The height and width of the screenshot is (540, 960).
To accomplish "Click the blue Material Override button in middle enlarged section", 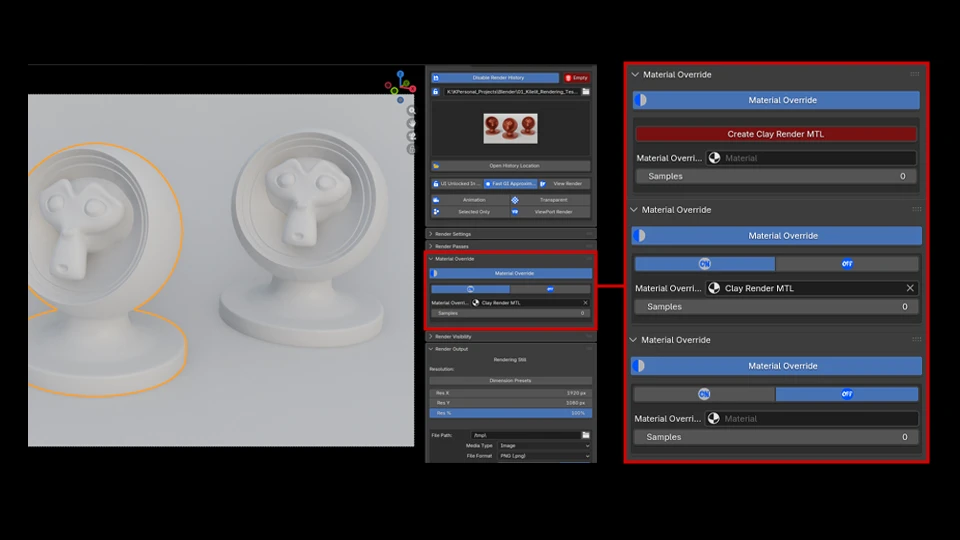I will [776, 236].
